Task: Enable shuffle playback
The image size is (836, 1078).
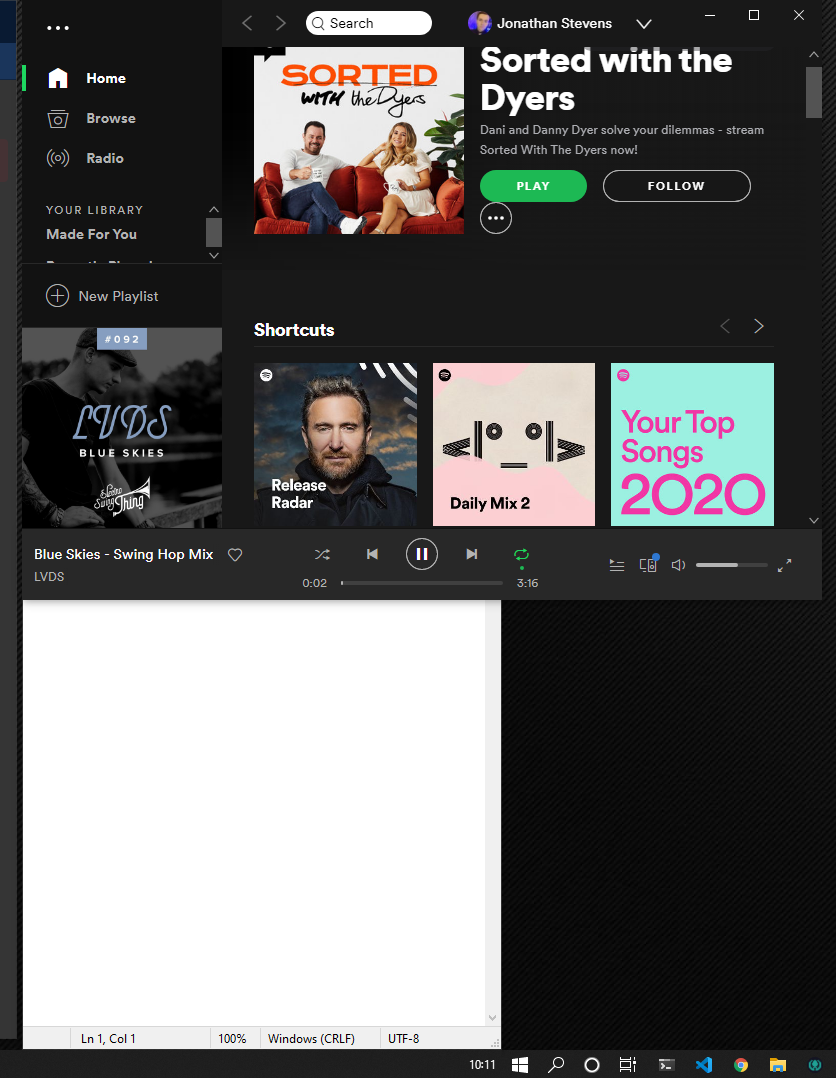Action: coord(322,554)
